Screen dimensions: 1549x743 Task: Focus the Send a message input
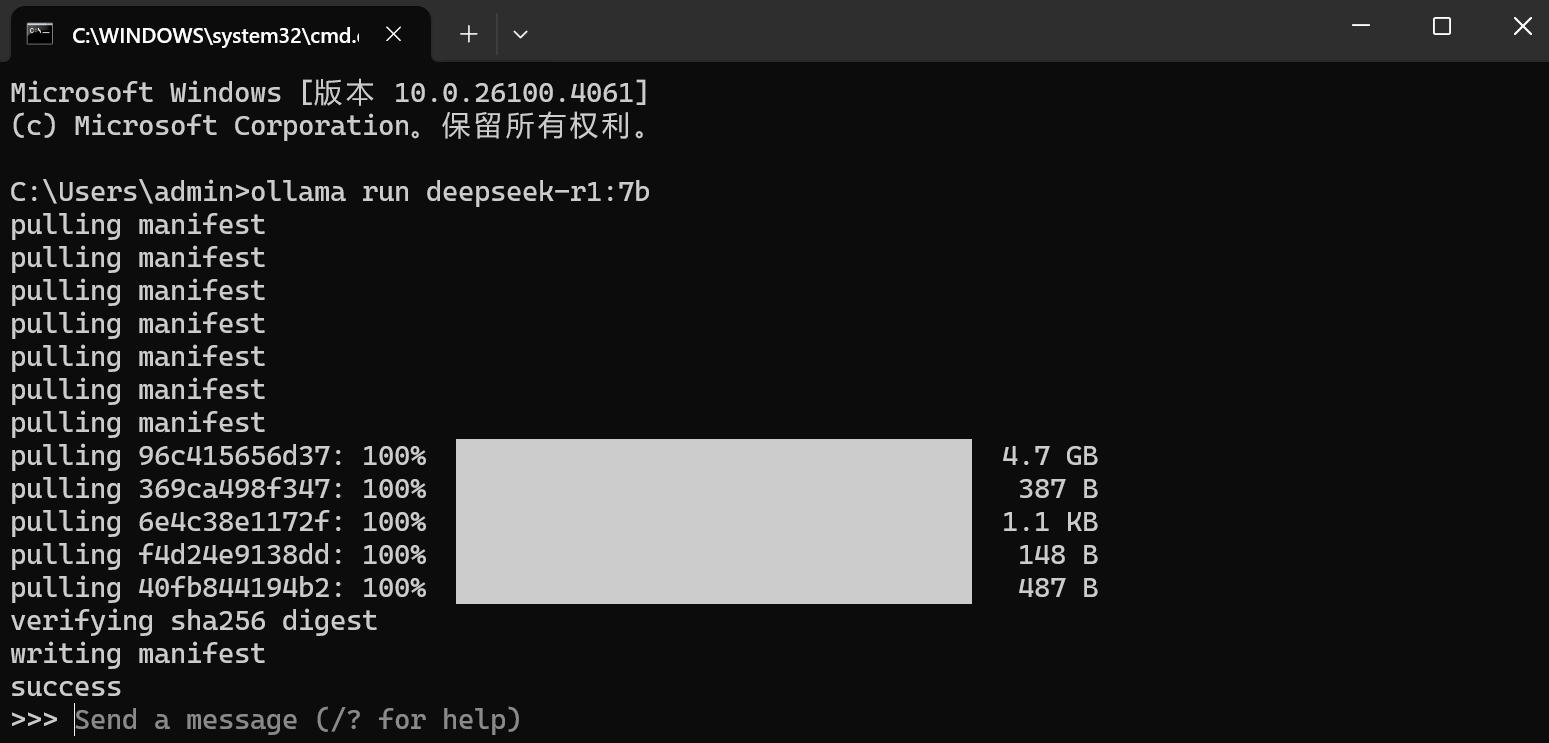tap(298, 720)
